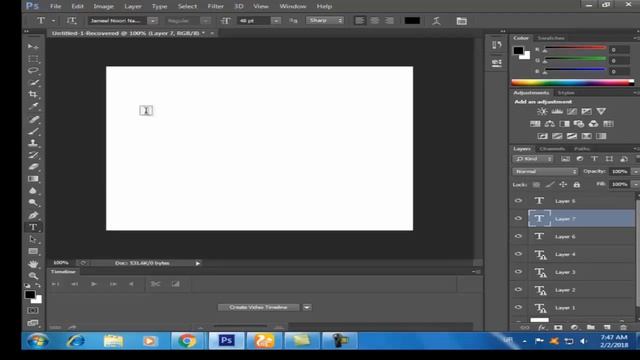Hide Layer 2 with eye icon
This screenshot has height=360, width=640.
[x=518, y=290]
